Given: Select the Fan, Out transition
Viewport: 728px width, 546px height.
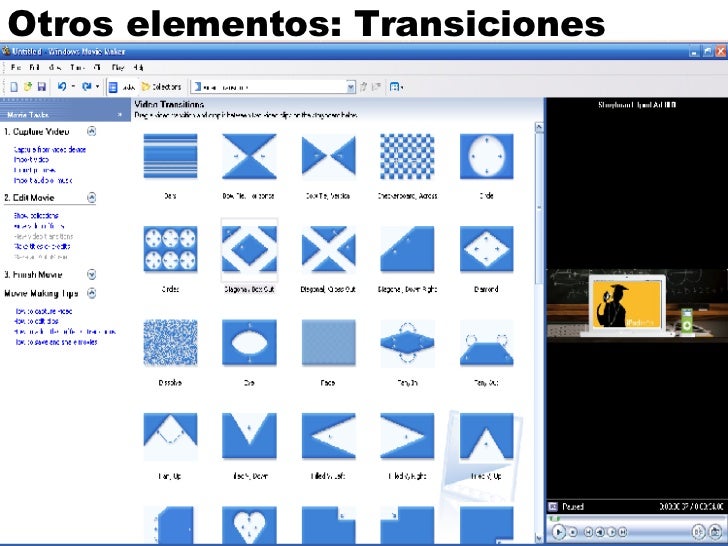Looking at the screenshot, I should tap(487, 343).
